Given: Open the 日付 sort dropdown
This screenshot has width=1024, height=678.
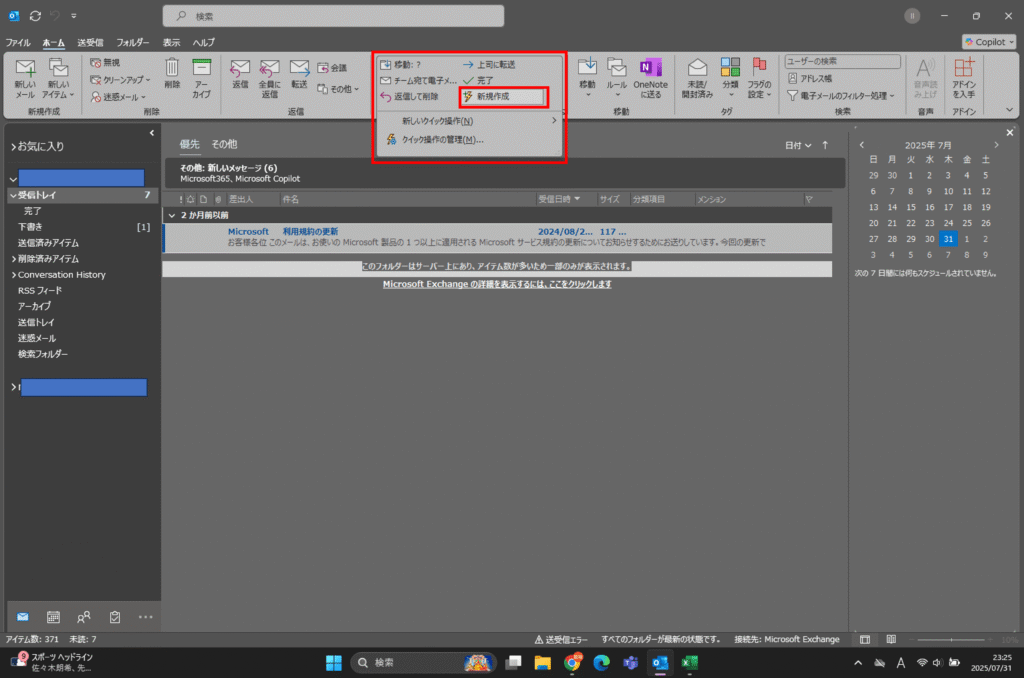Looking at the screenshot, I should pos(798,145).
